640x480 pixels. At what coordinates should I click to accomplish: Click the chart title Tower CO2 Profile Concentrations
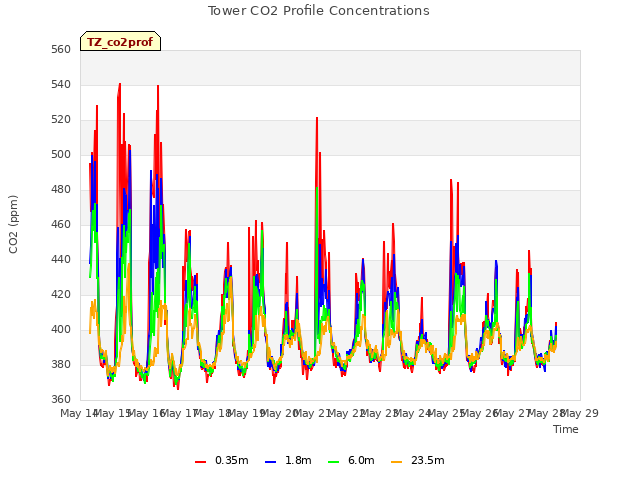click(x=318, y=11)
